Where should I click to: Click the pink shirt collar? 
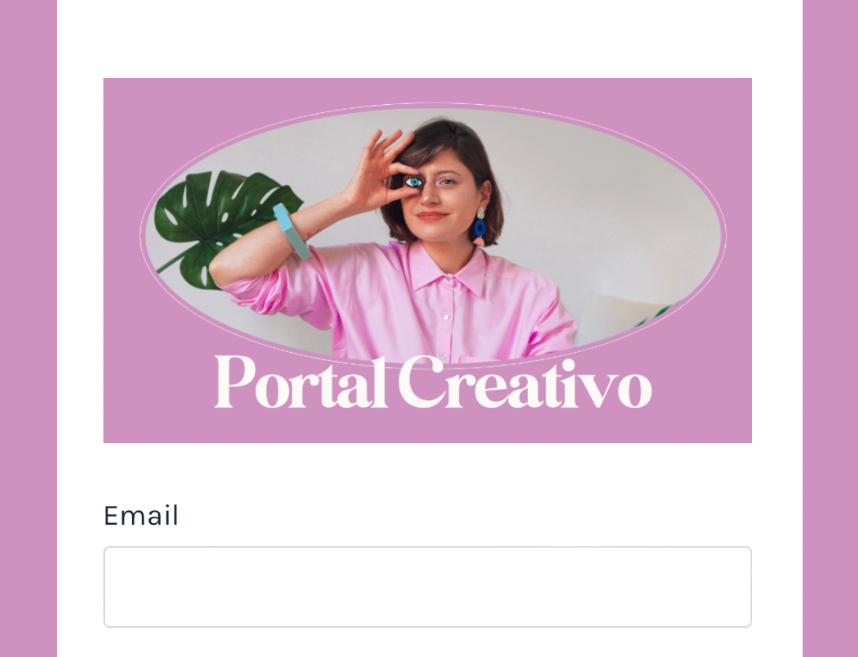click(x=448, y=268)
